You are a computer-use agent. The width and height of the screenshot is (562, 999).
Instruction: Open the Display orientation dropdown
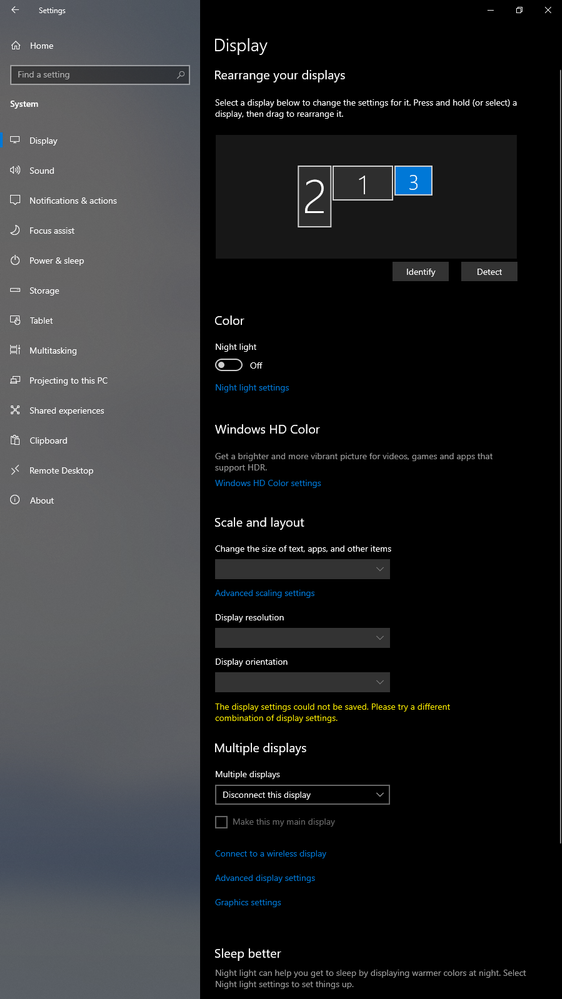tap(302, 682)
